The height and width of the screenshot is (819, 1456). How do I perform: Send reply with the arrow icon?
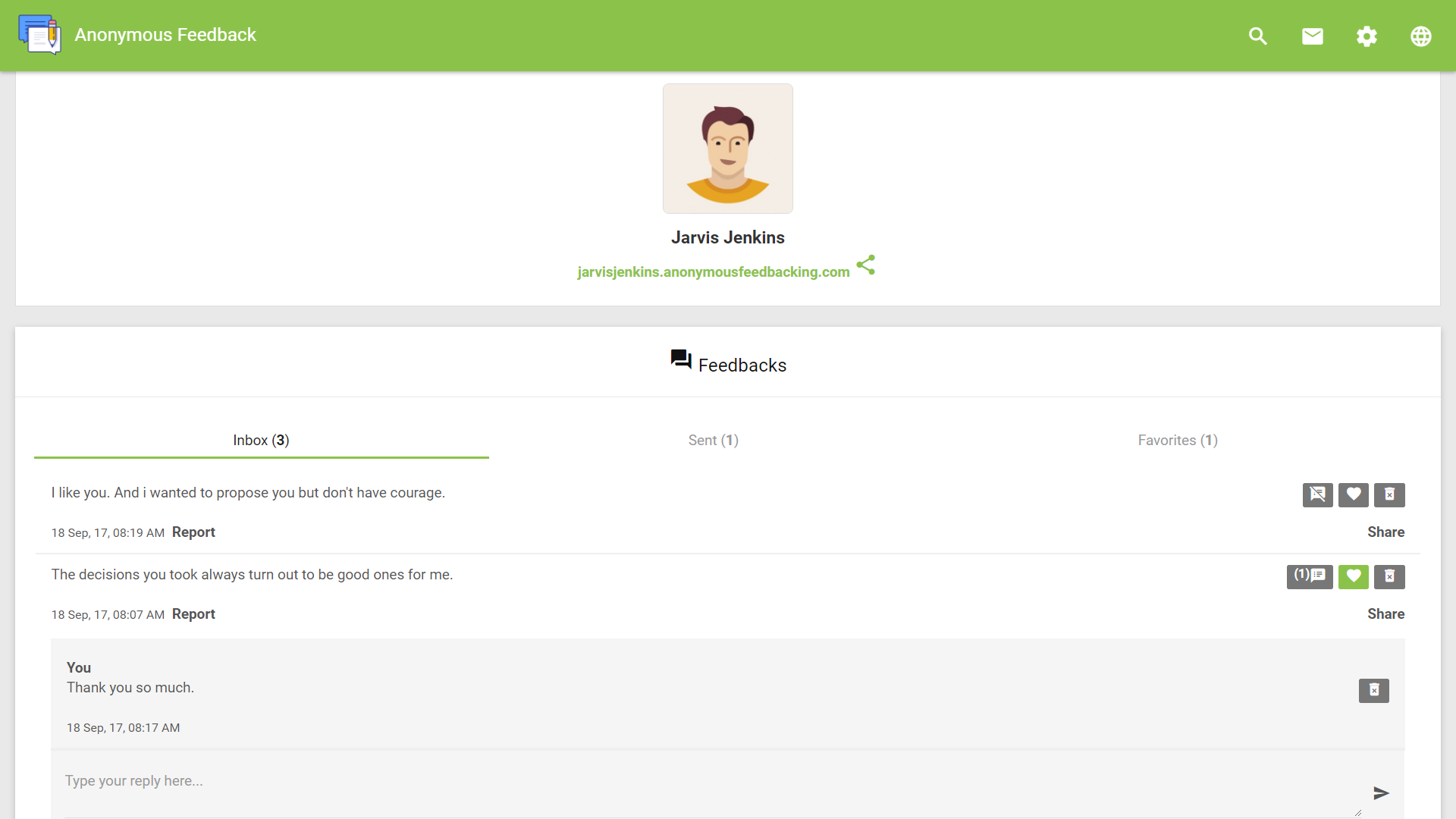coord(1381,792)
